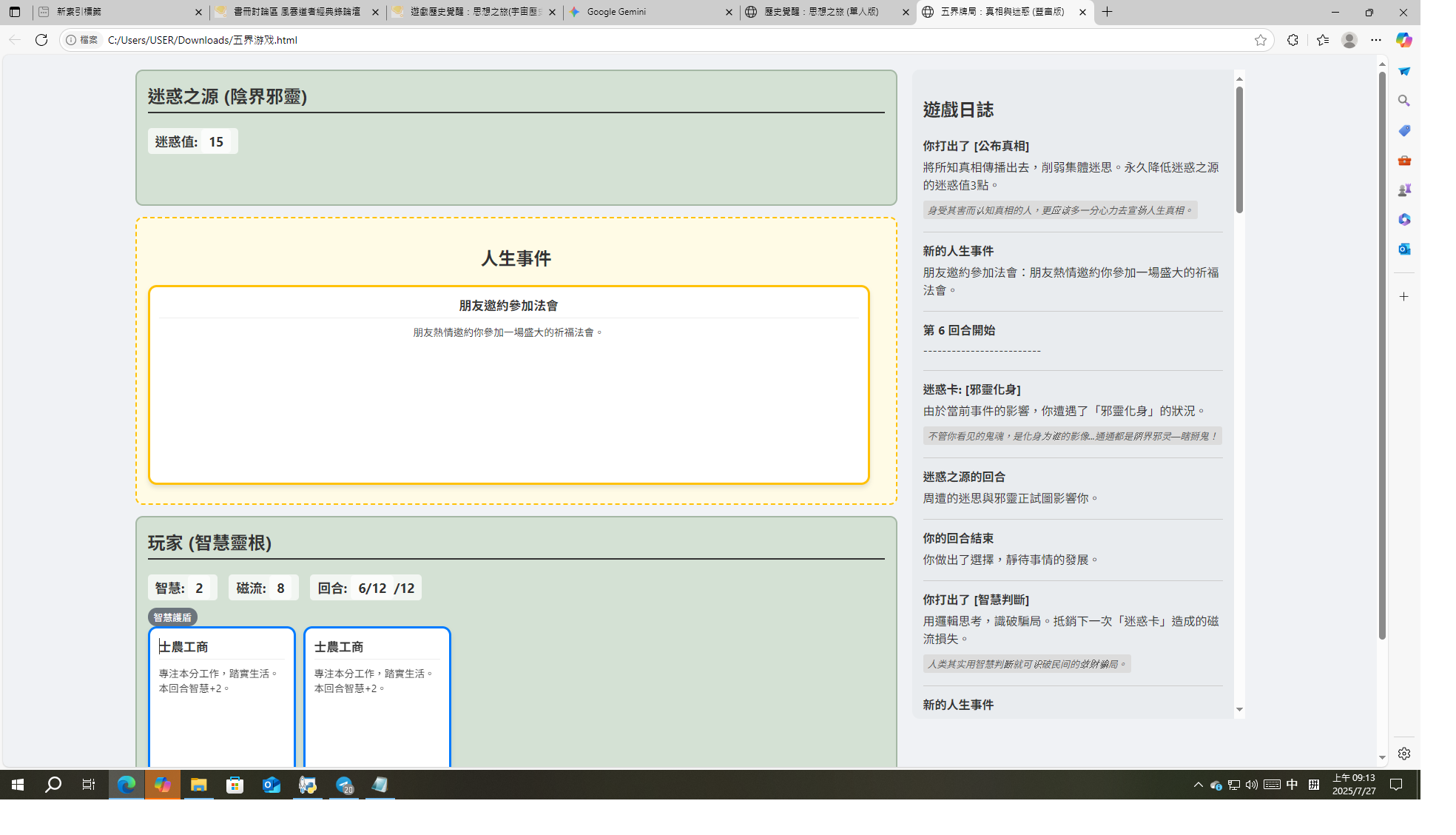The width and height of the screenshot is (1456, 835).
Task: Toggle favorite star for this page
Action: pyautogui.click(x=1260, y=40)
